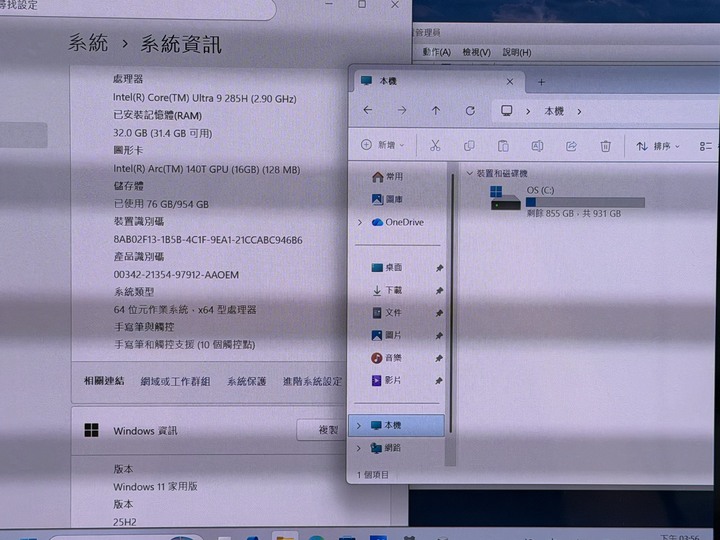Screen dimensions: 720x540
Task: Add a new File Explorer tab
Action: pos(541,82)
